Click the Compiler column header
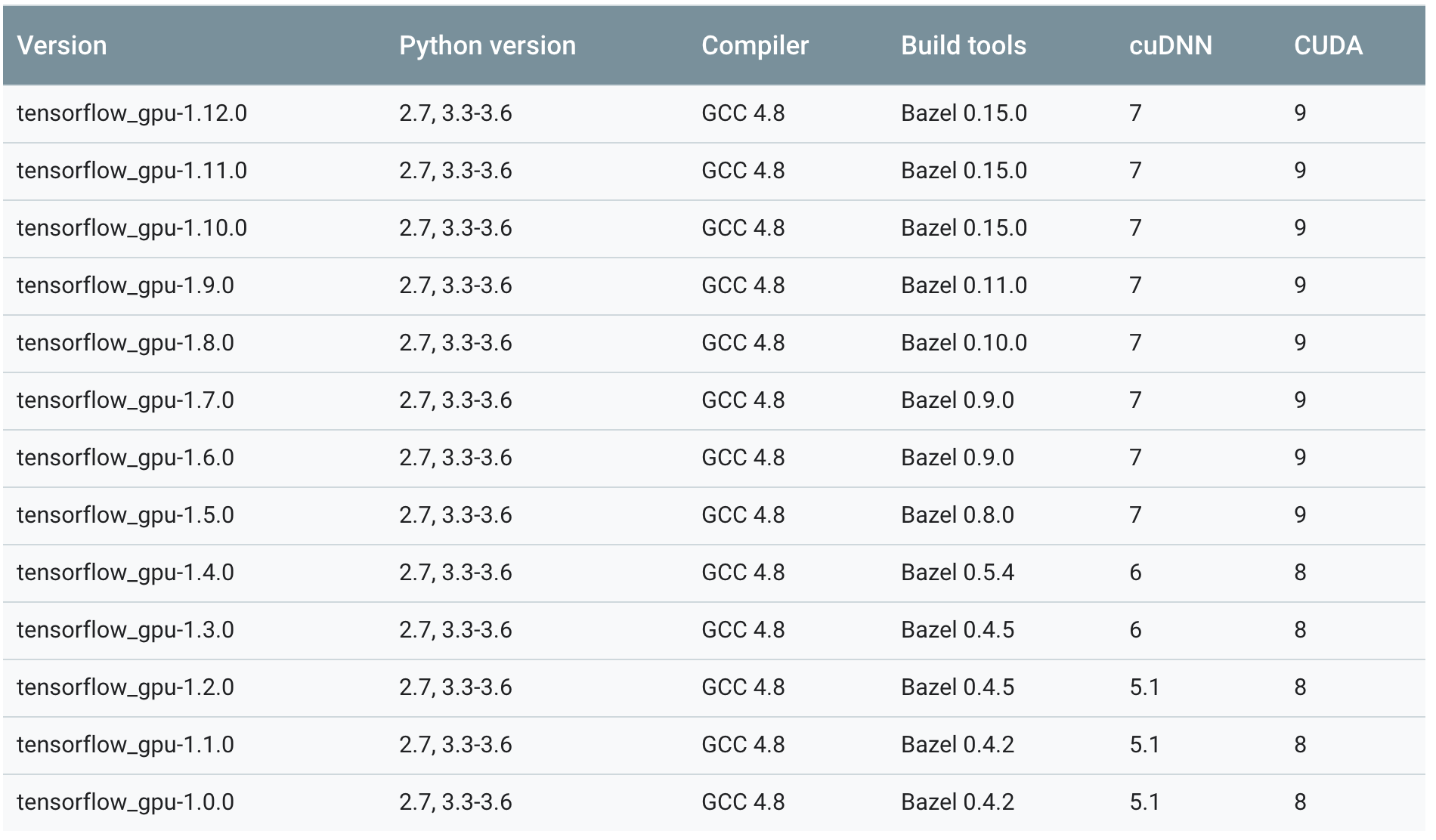 [755, 45]
